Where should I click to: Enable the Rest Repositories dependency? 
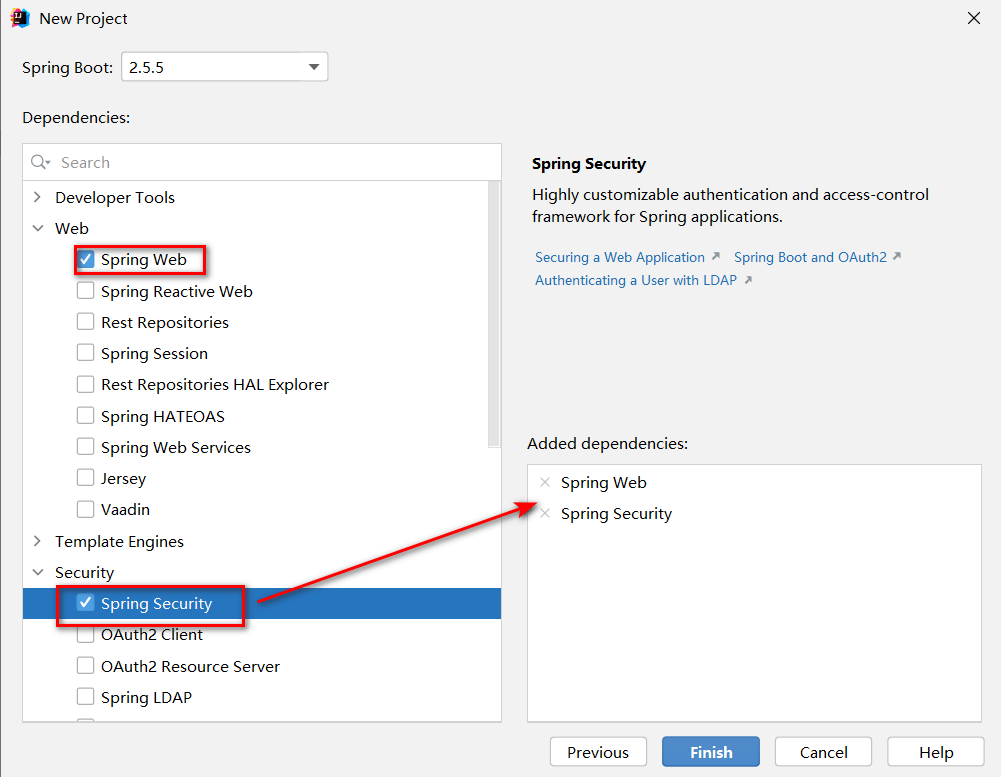click(86, 322)
